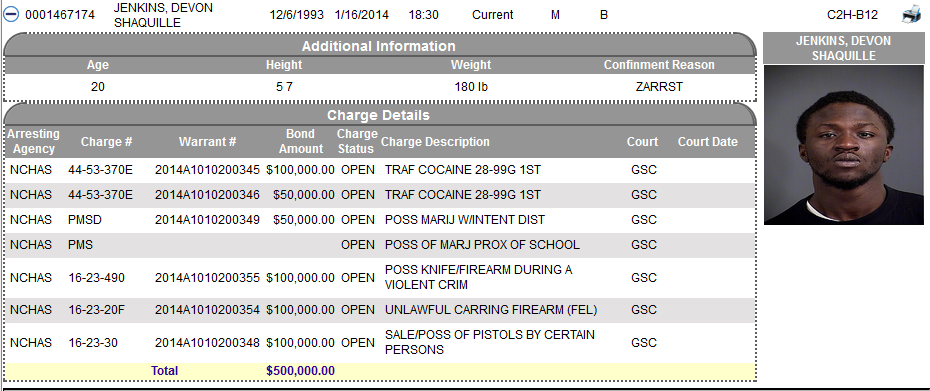Click the Charge Description column header

click(435, 142)
